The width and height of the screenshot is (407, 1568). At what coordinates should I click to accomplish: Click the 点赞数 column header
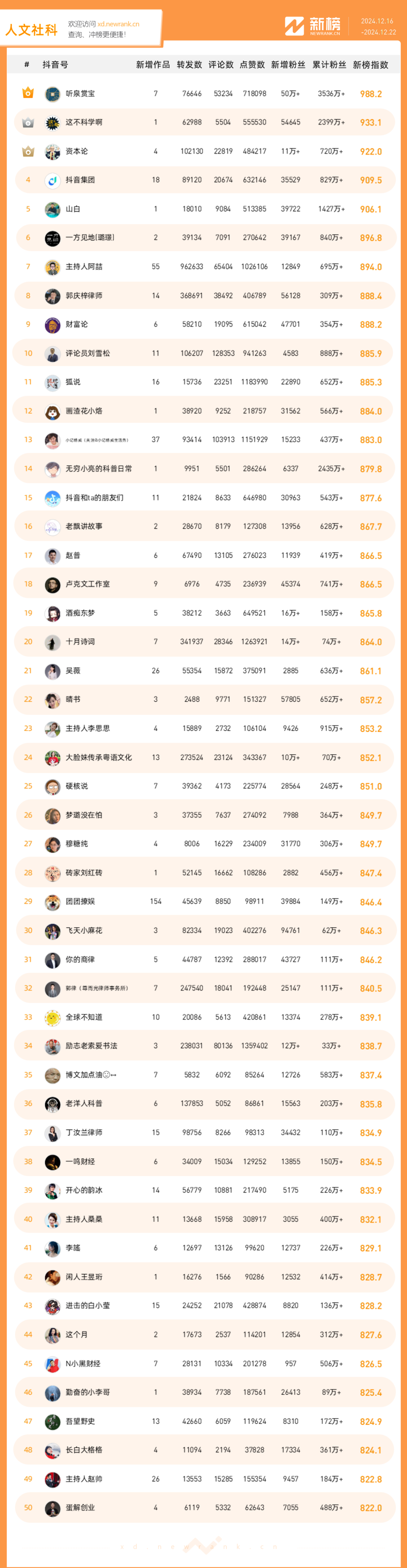click(x=252, y=65)
